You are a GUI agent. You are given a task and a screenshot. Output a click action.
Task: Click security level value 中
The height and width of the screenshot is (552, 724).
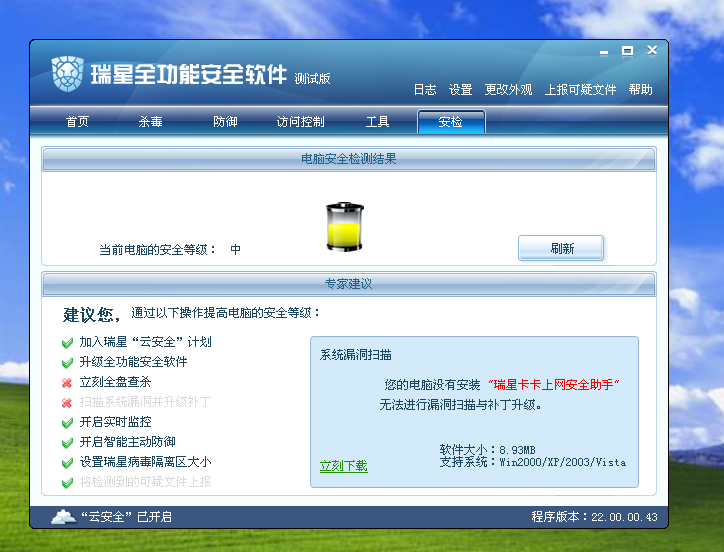point(235,249)
